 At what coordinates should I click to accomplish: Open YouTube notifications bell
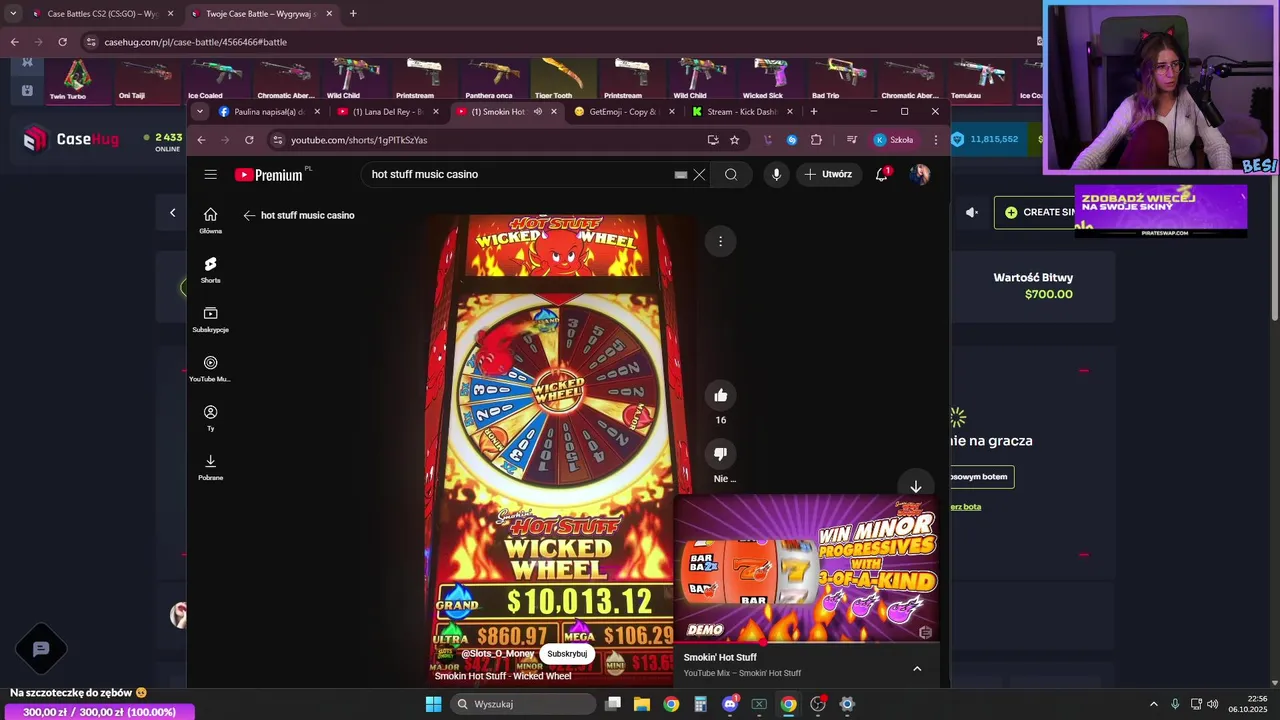pyautogui.click(x=881, y=174)
